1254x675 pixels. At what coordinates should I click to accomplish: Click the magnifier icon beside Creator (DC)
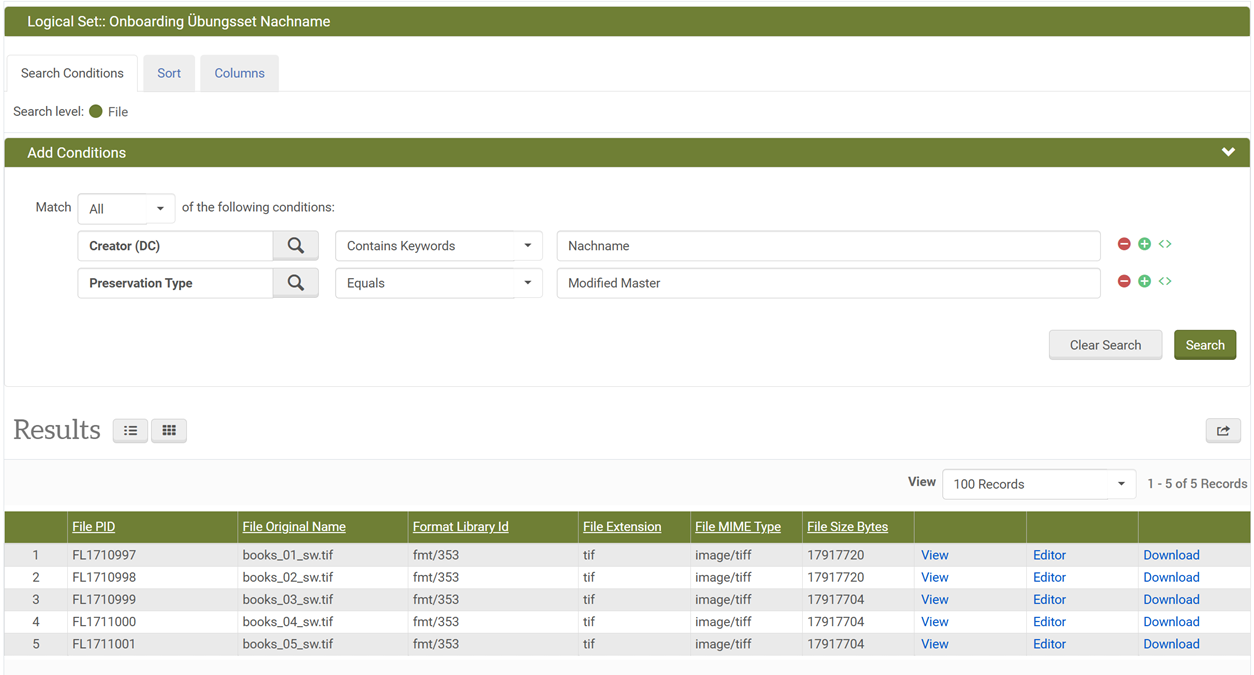[296, 246]
